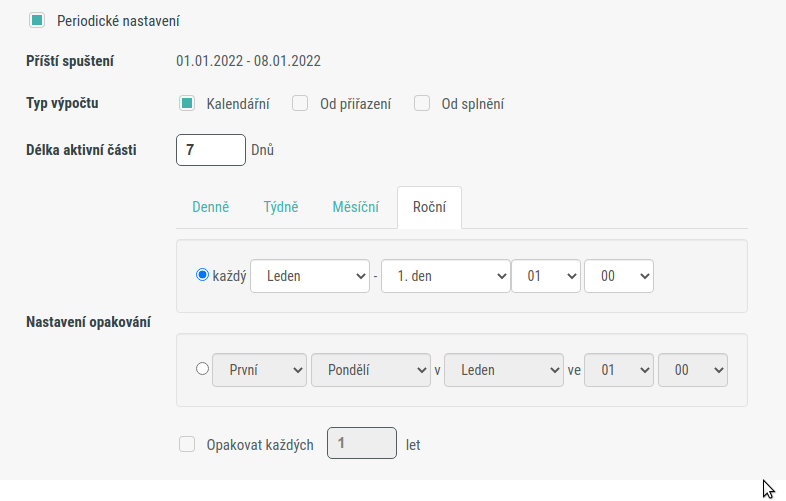Image resolution: width=786 pixels, height=501 pixels.
Task: Enable the Opakovat každých checkbox
Action: pyautogui.click(x=187, y=444)
